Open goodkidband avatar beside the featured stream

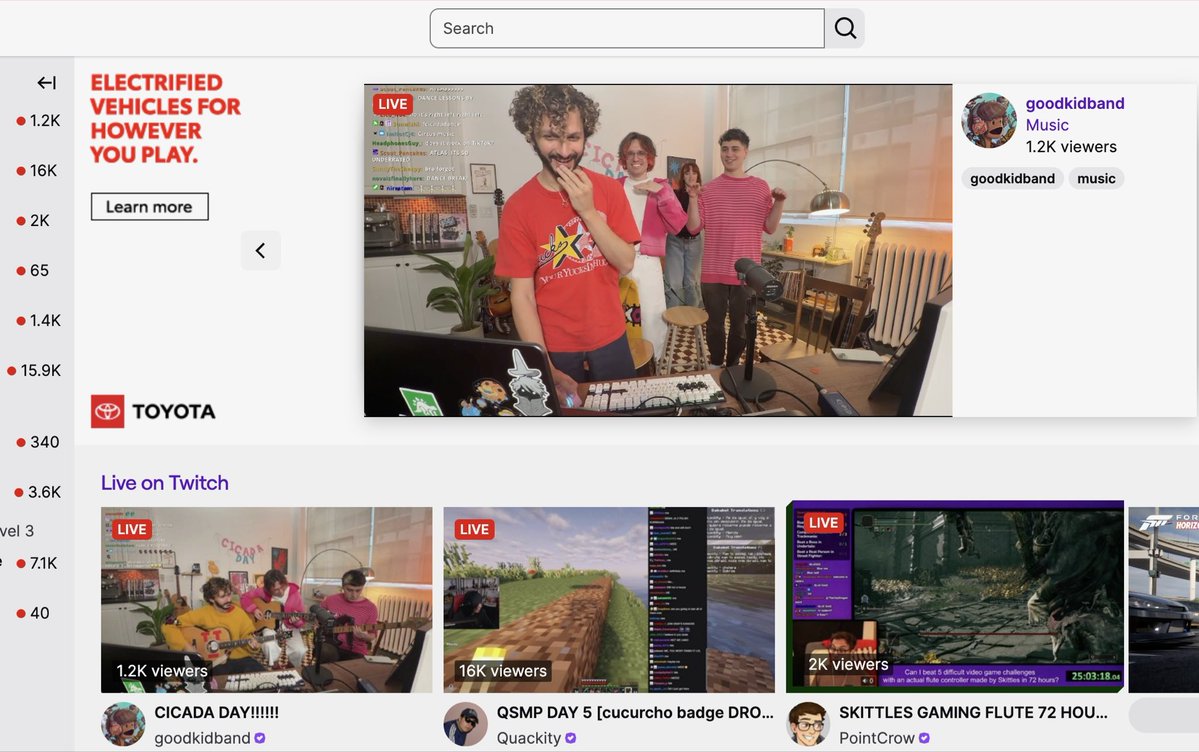click(x=989, y=120)
